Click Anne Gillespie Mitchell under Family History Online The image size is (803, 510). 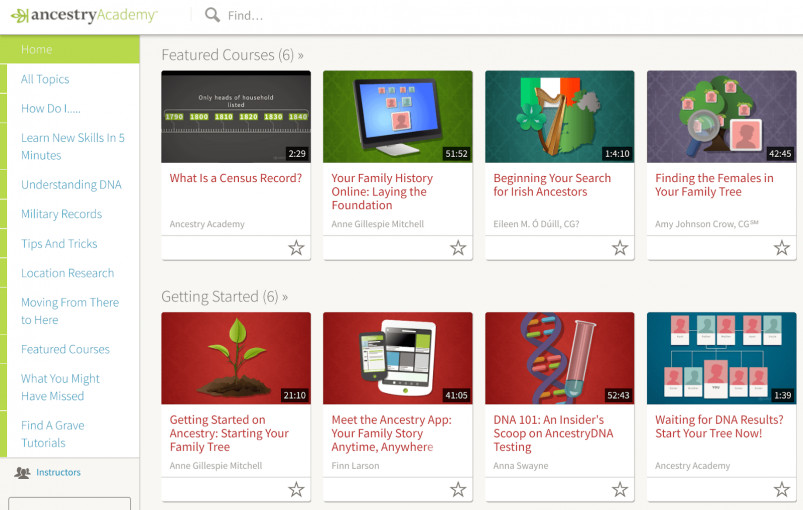coord(377,224)
